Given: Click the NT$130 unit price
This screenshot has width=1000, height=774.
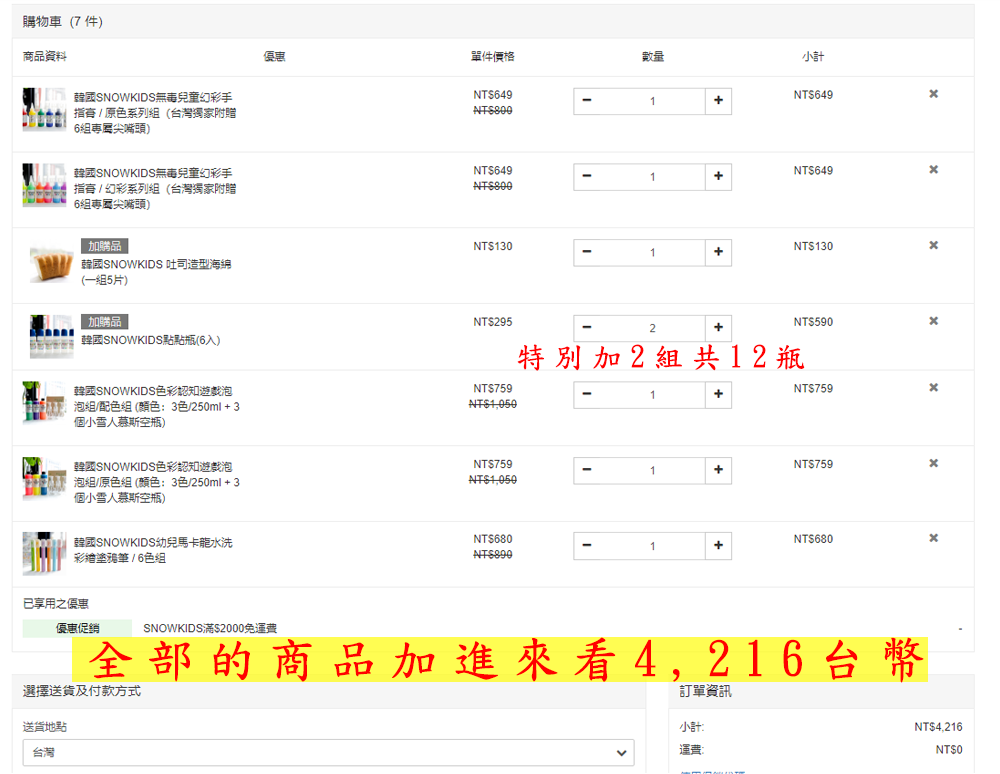Looking at the screenshot, I should click(x=492, y=247).
